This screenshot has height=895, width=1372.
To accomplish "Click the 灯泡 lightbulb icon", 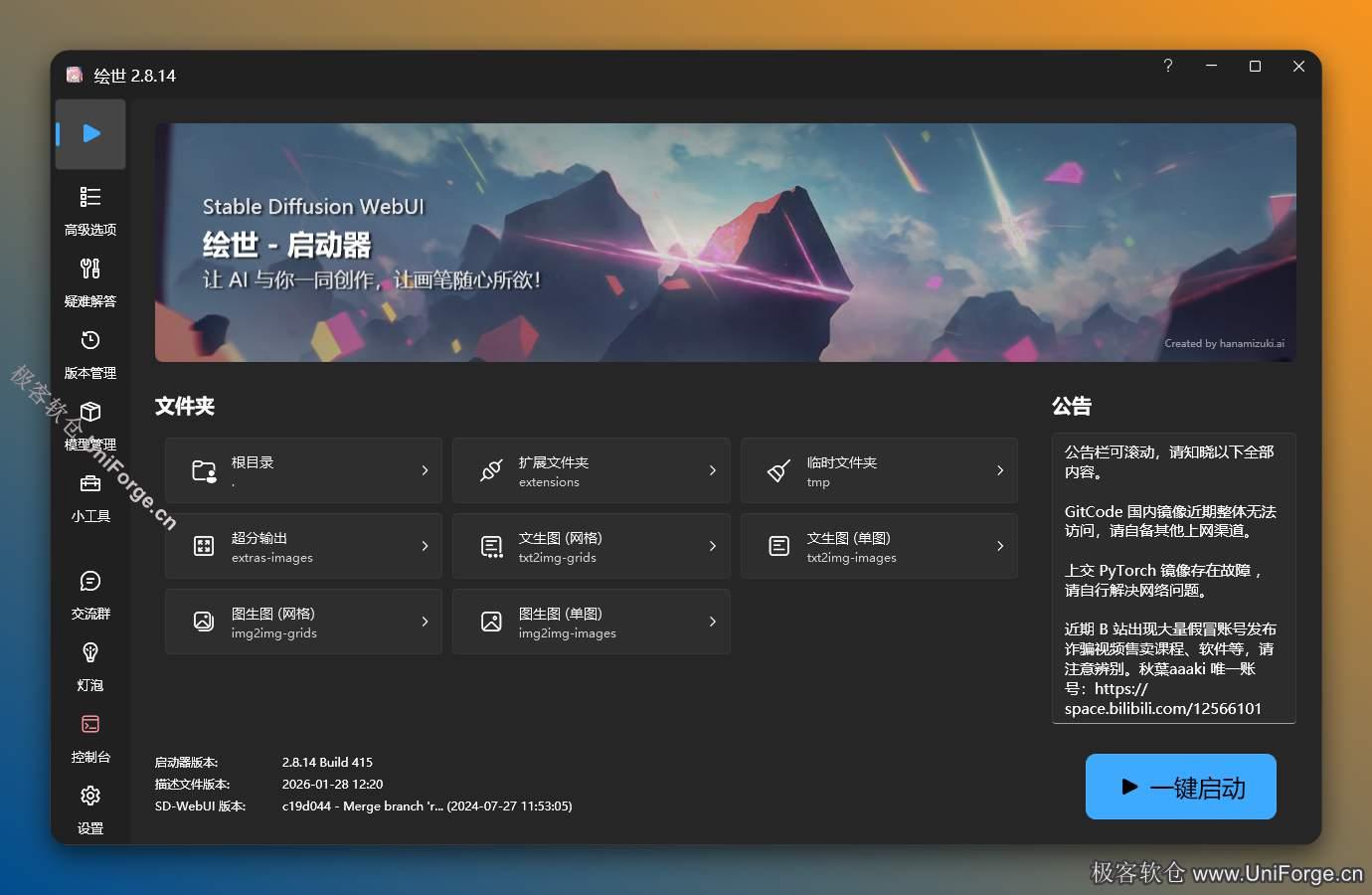I will click(90, 652).
